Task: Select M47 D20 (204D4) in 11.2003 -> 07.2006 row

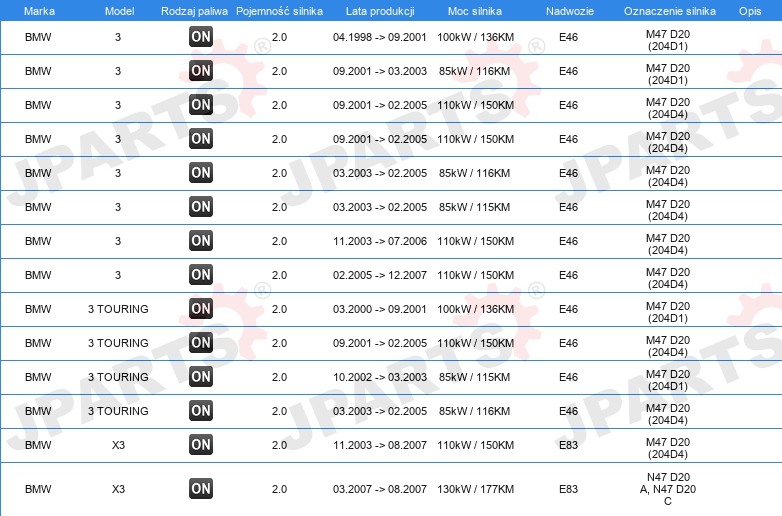Action: pos(668,244)
